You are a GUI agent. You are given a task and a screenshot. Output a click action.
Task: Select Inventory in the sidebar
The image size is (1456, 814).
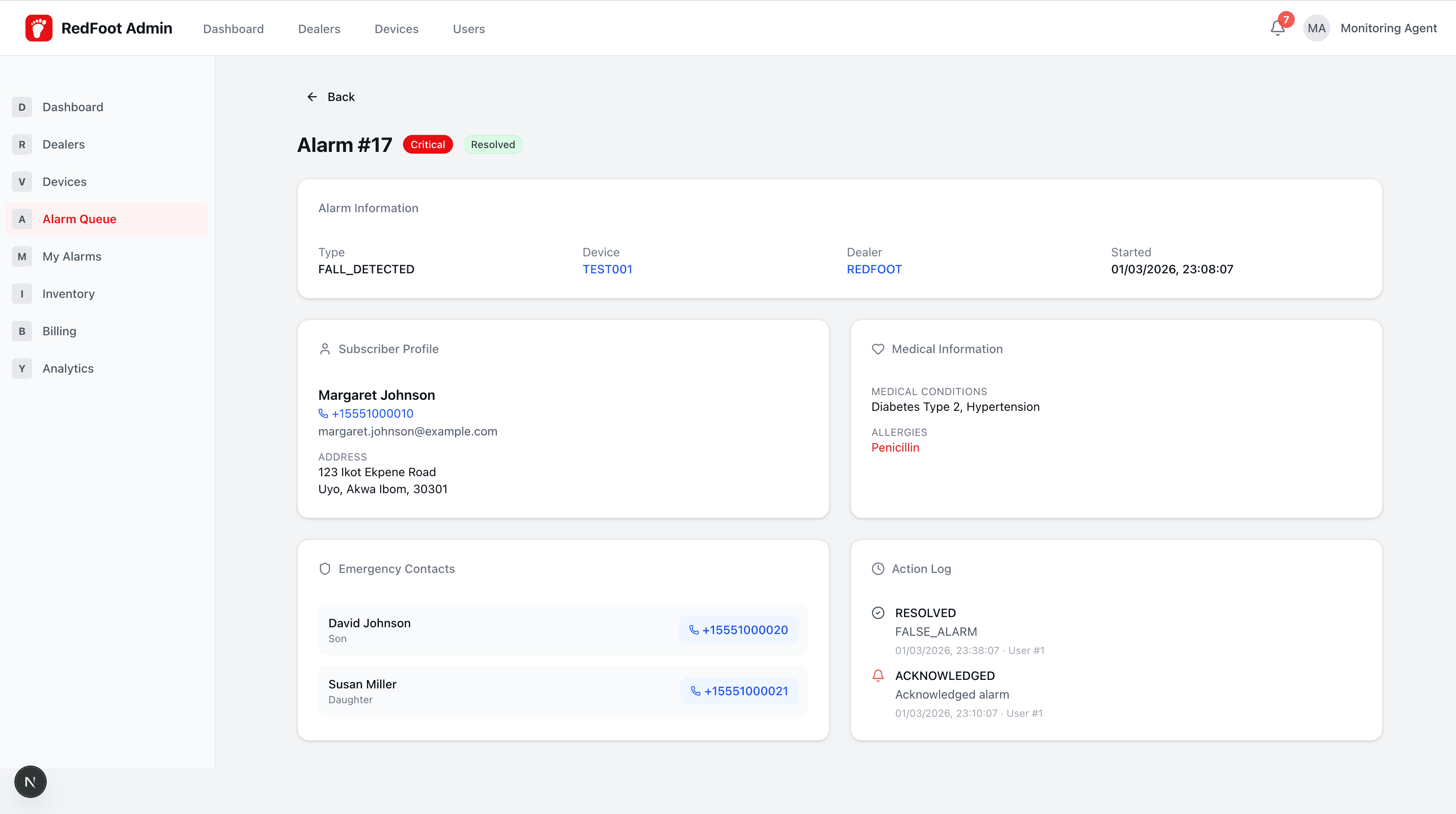(106, 293)
